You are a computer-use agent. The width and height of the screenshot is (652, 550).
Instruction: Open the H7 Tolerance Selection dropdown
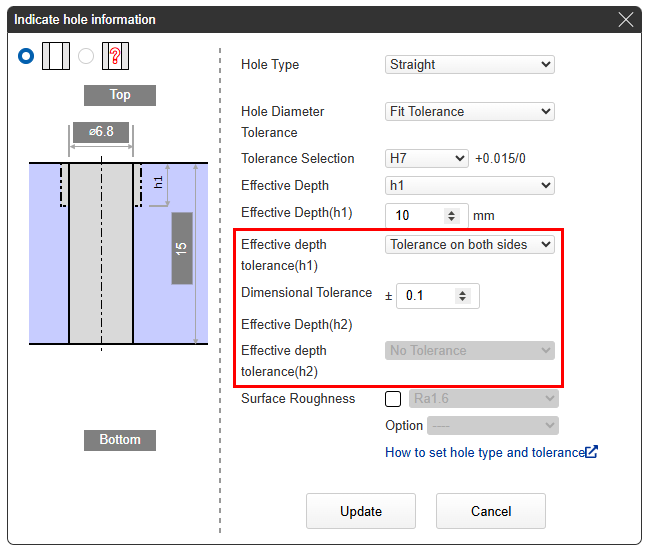point(426,158)
